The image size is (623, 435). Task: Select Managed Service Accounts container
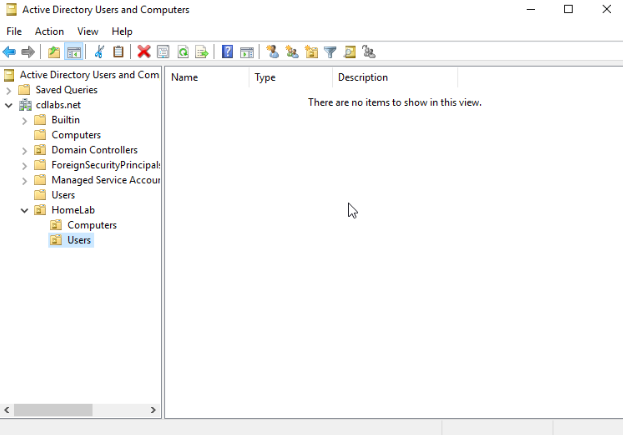click(106, 180)
